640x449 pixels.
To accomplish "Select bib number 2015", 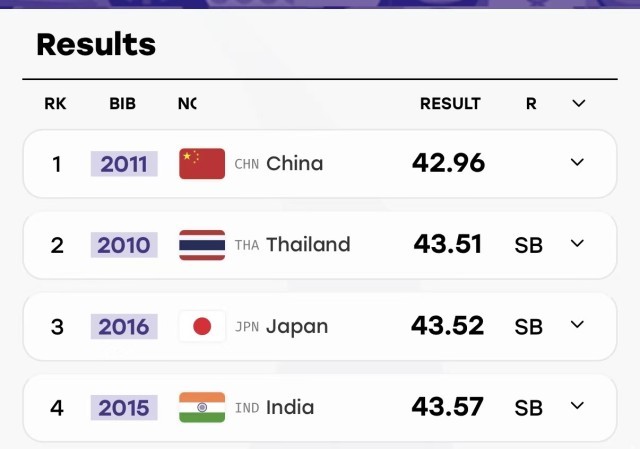I will (x=124, y=407).
